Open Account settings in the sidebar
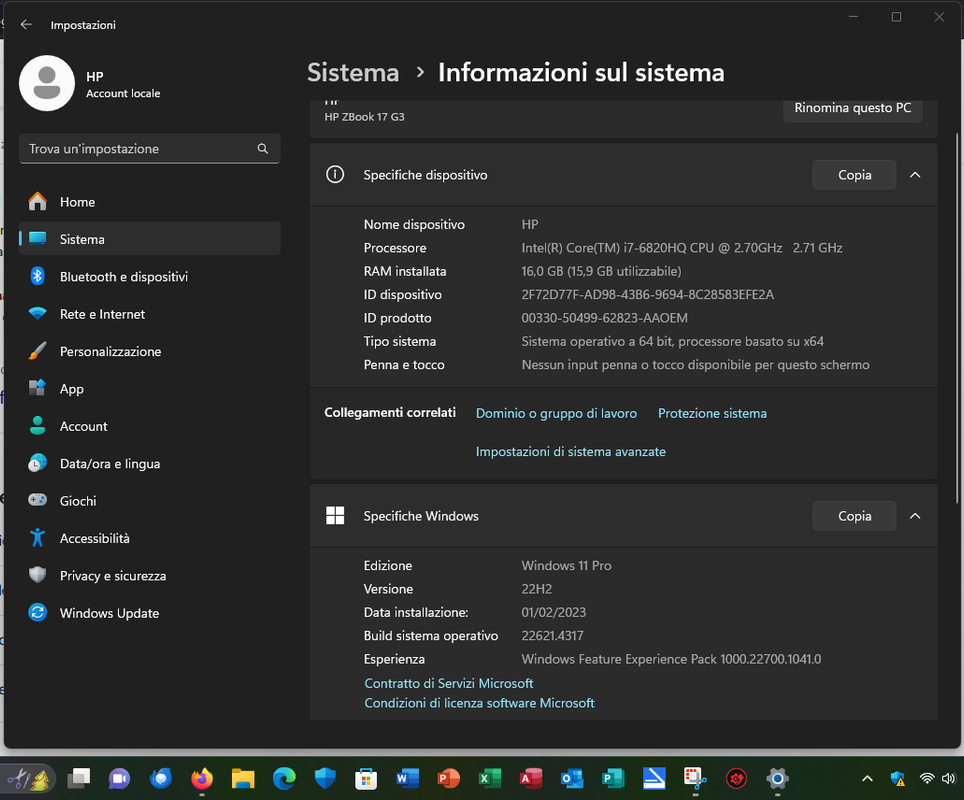This screenshot has width=964, height=800. coord(149,426)
